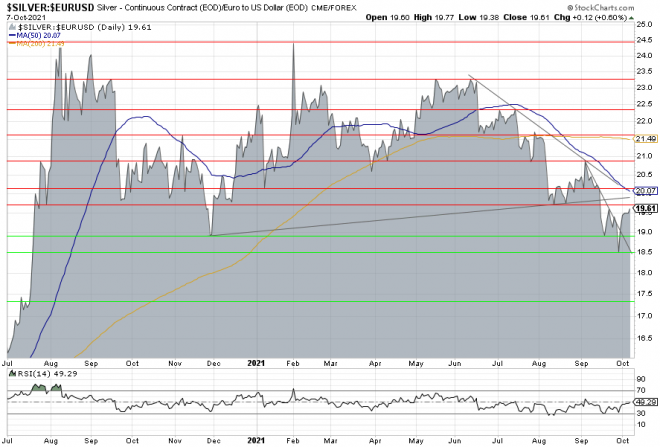This screenshot has width=660, height=447.
Task: Click the 19.61 current price tag
Action: tap(645, 209)
